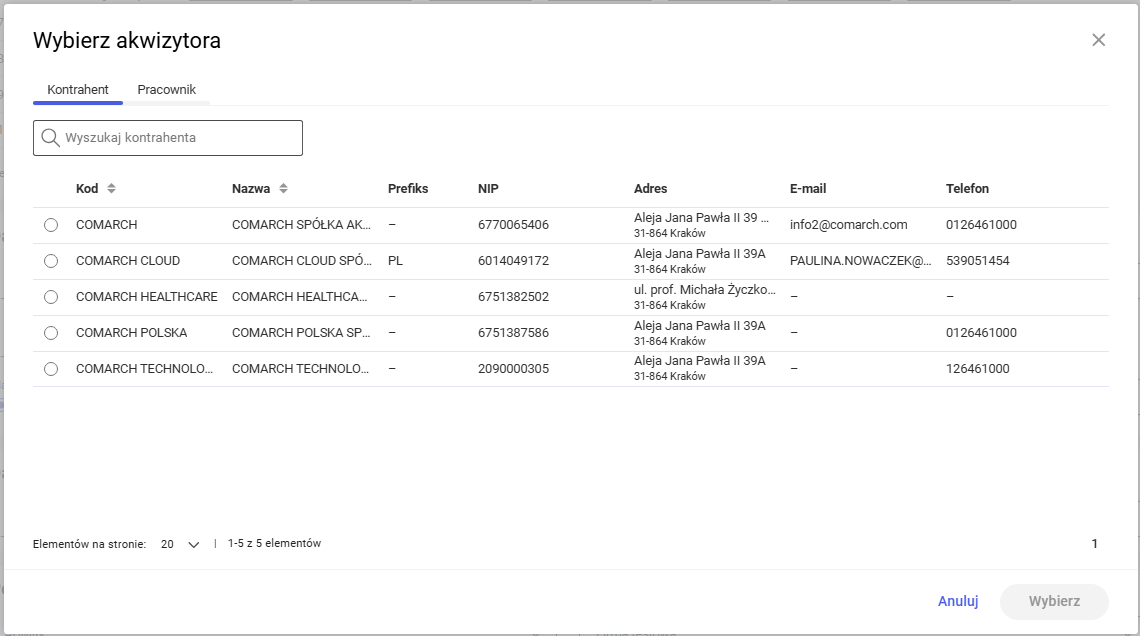The image size is (1140, 636).
Task: Click the name COMARCH POLSKA SP...
Action: pos(301,333)
